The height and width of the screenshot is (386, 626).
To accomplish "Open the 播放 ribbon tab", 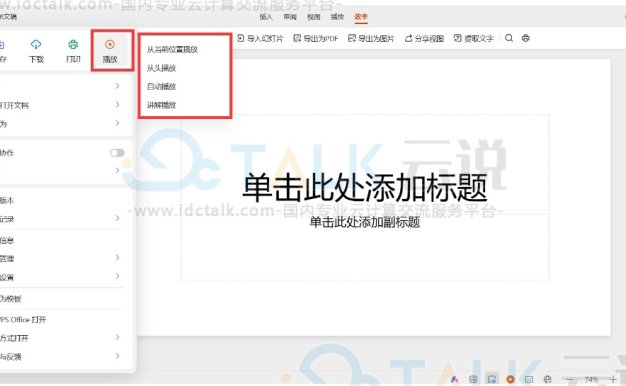I will [x=337, y=17].
